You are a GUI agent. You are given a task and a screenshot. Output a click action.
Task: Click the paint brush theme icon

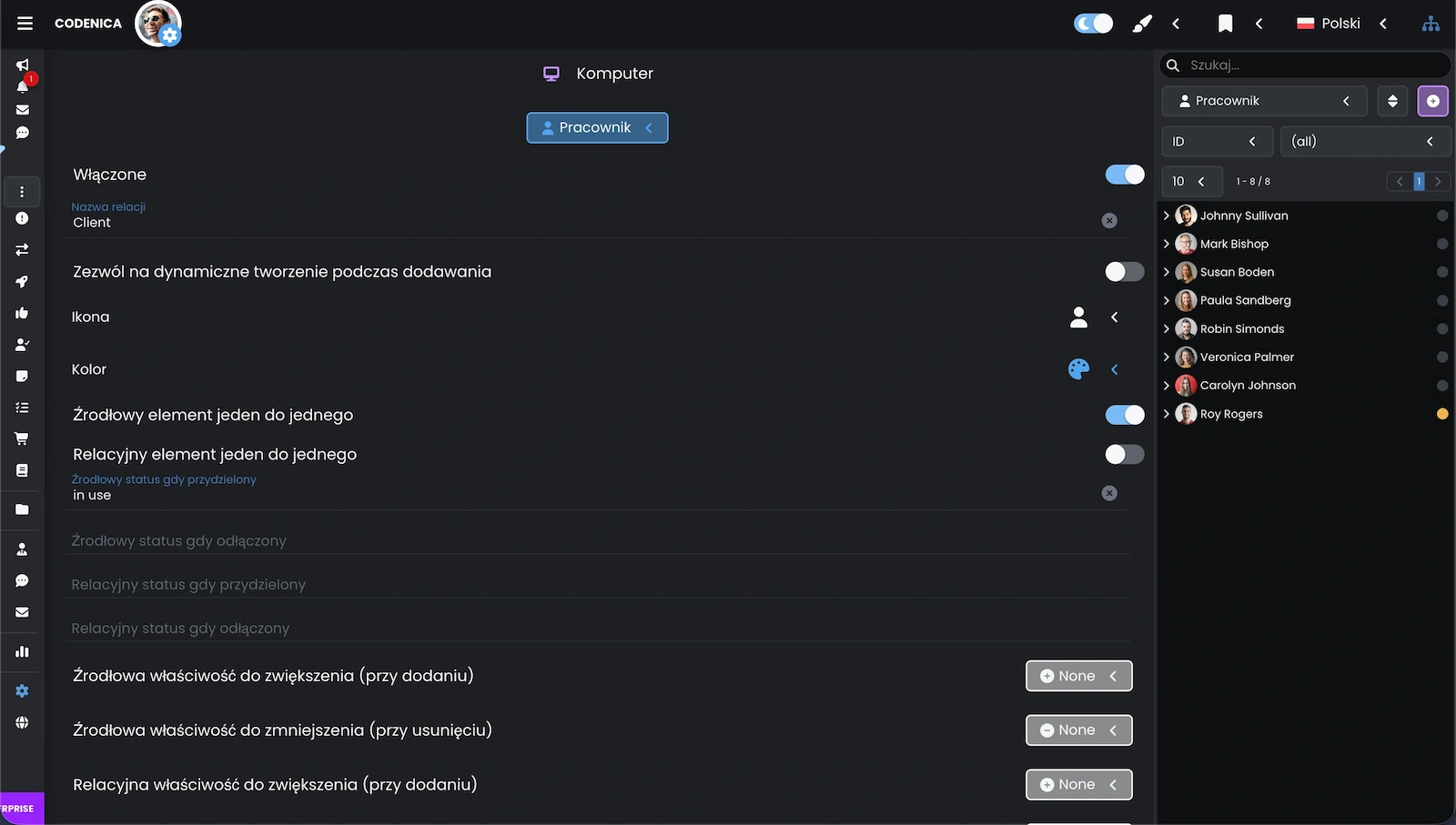[1141, 24]
